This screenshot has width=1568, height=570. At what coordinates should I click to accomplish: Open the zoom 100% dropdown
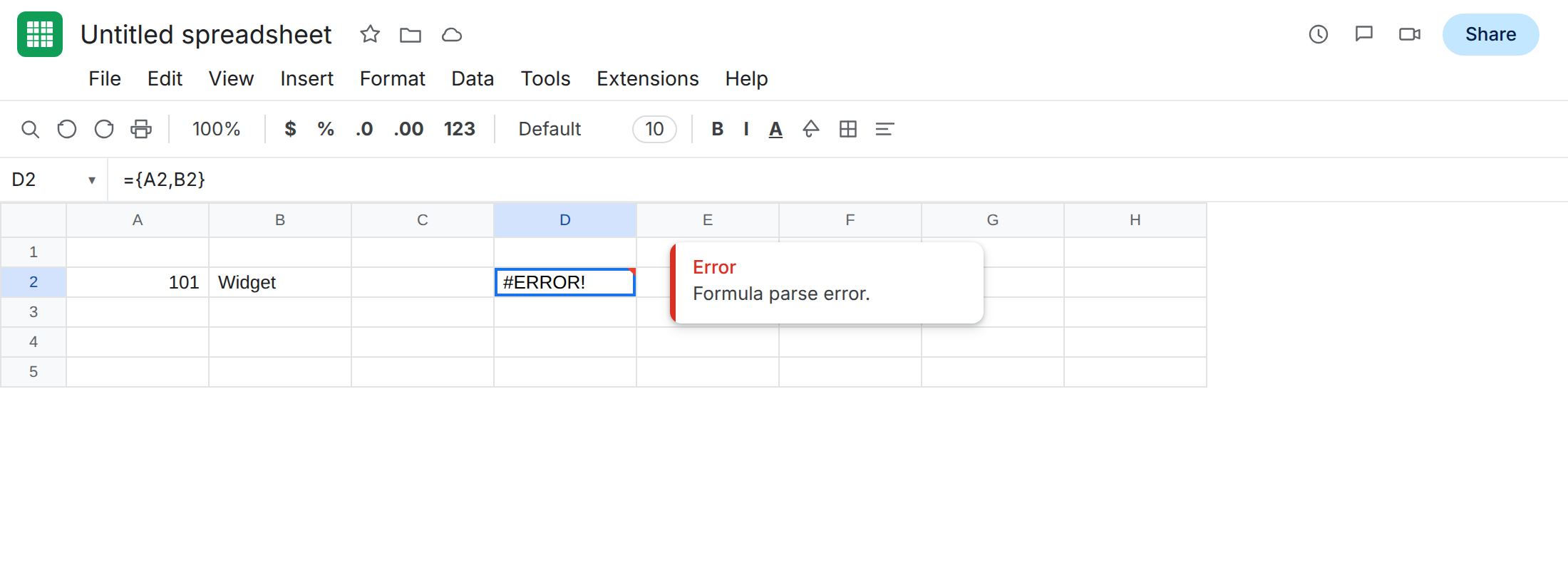coord(216,129)
